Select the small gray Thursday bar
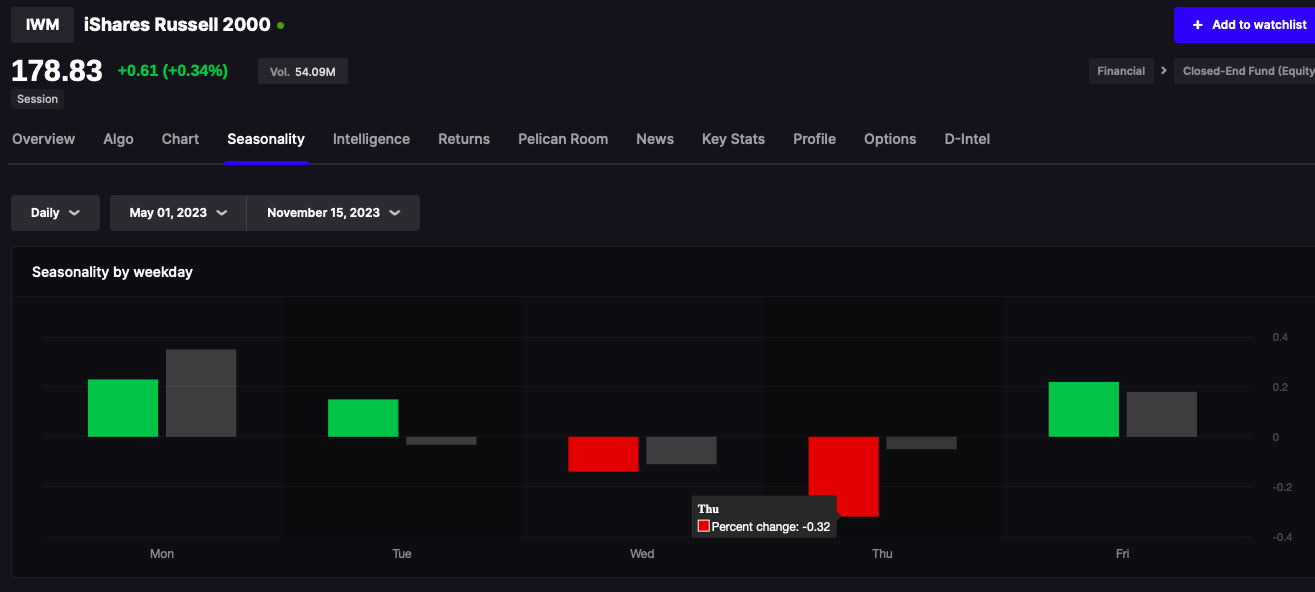Image resolution: width=1315 pixels, height=592 pixels. point(921,443)
